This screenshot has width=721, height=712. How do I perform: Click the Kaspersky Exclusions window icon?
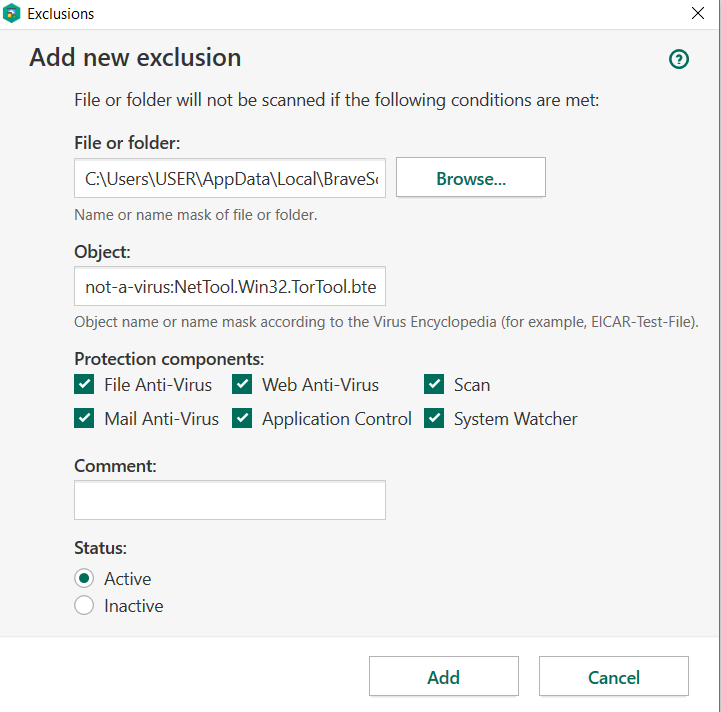[11, 13]
